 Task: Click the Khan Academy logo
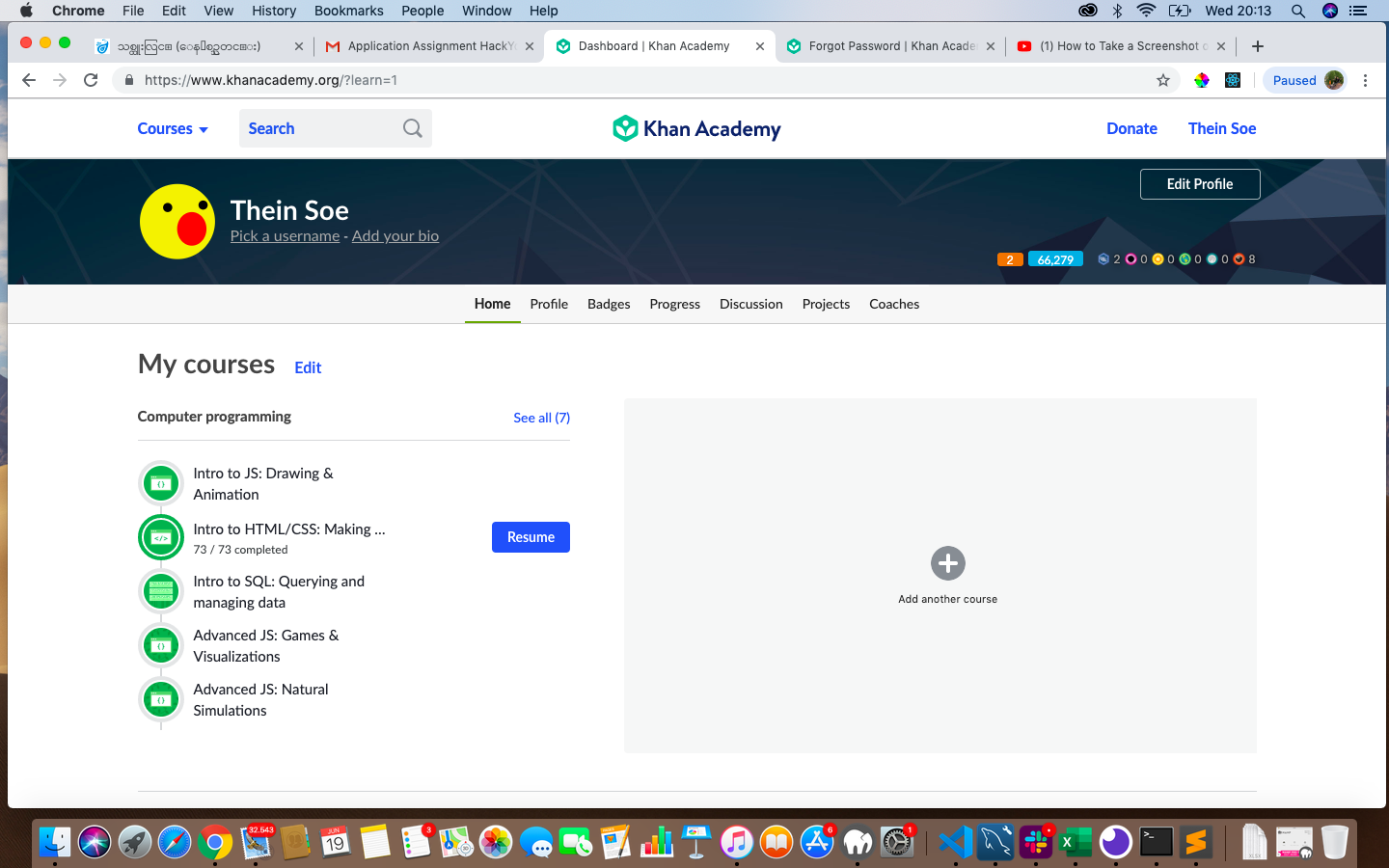coord(696,128)
